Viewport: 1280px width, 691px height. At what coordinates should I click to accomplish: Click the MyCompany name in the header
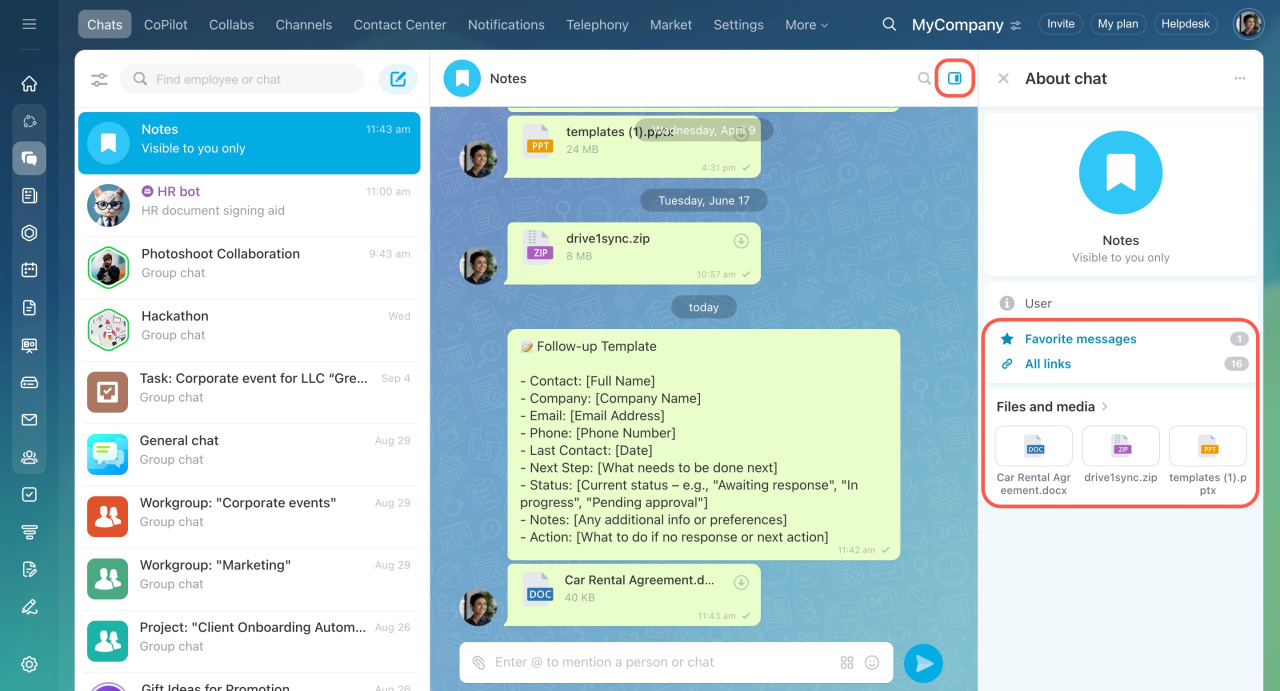click(x=958, y=25)
